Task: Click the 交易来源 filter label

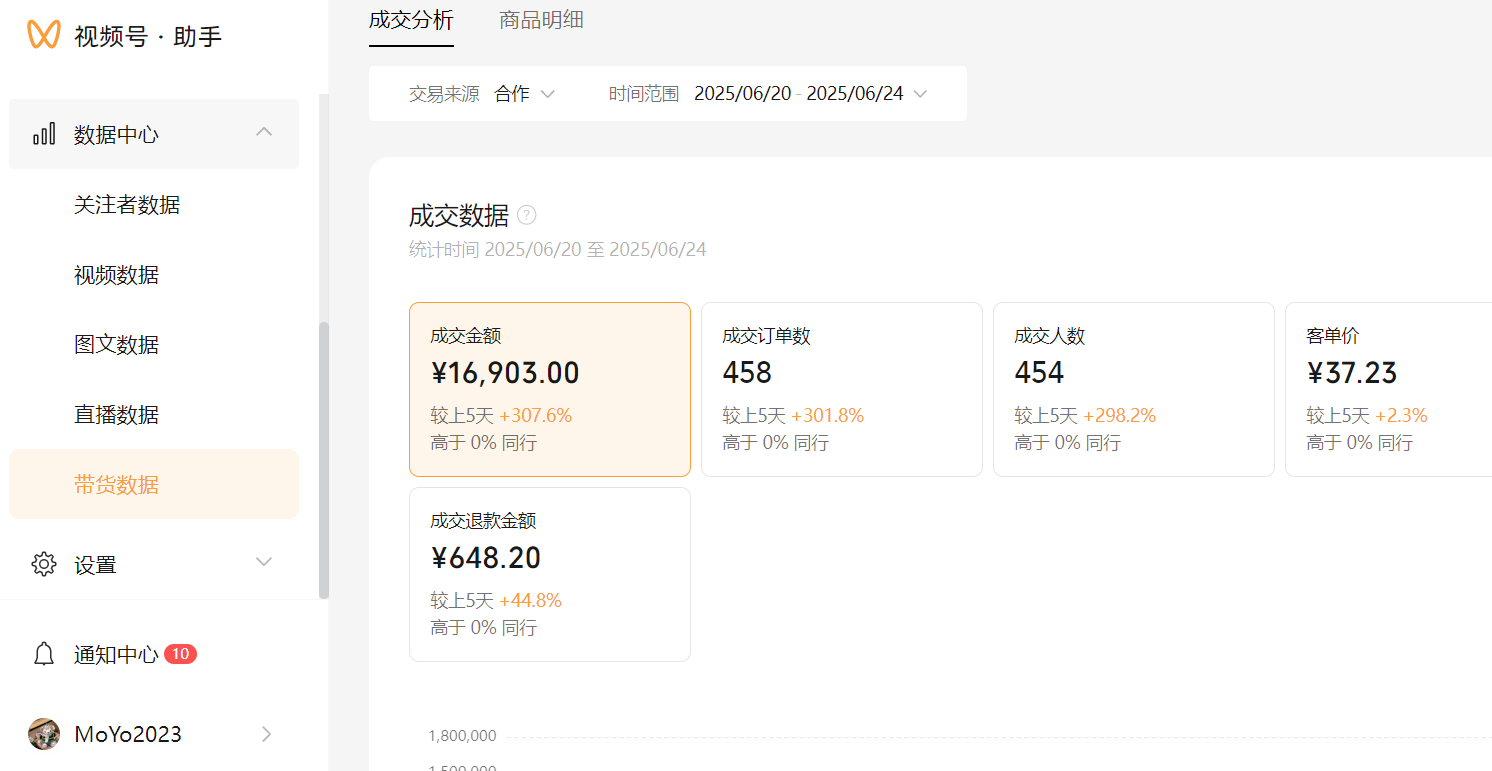Action: pyautogui.click(x=444, y=94)
